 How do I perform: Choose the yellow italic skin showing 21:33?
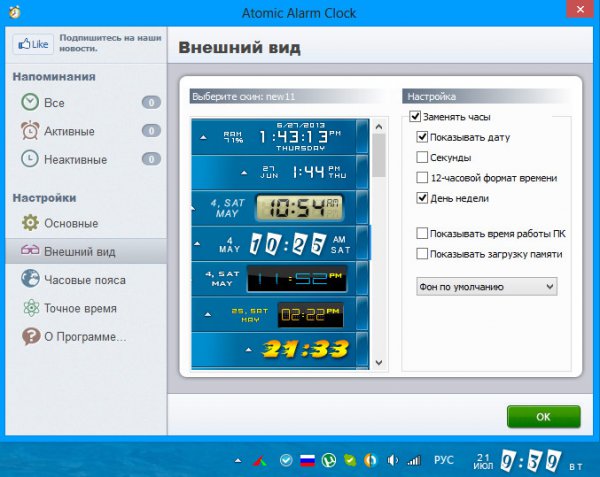click(x=280, y=350)
